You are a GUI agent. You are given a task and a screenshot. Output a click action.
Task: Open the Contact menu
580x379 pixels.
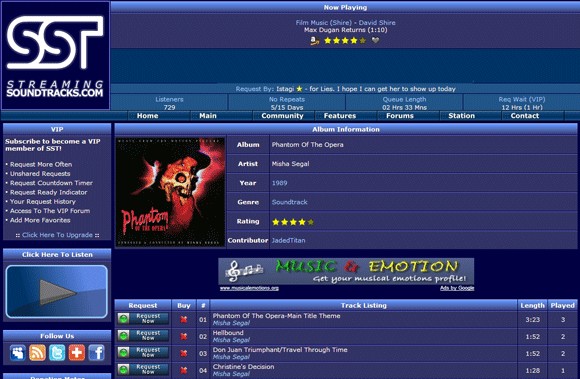(525, 116)
